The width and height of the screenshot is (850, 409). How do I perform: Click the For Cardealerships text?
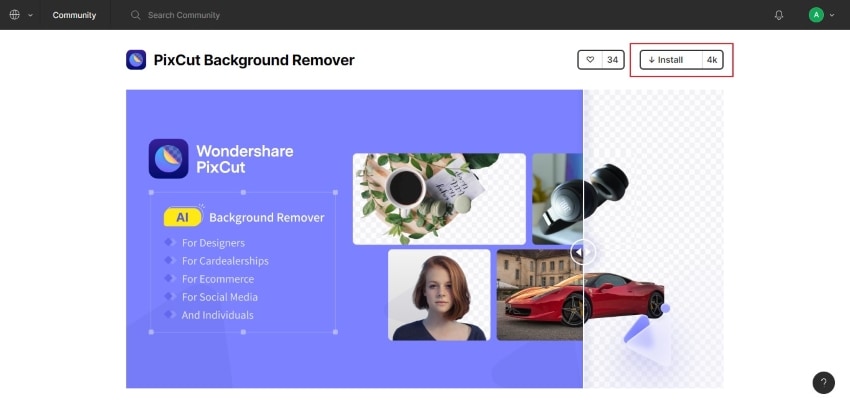(225, 261)
